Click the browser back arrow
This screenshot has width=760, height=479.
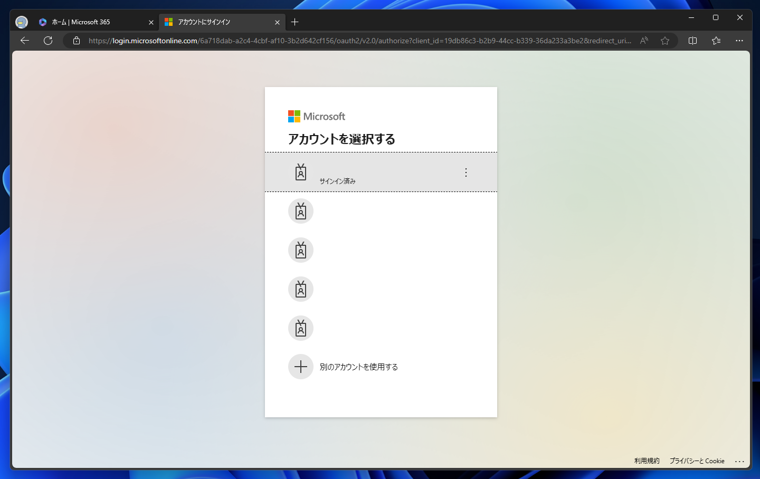pyautogui.click(x=25, y=41)
